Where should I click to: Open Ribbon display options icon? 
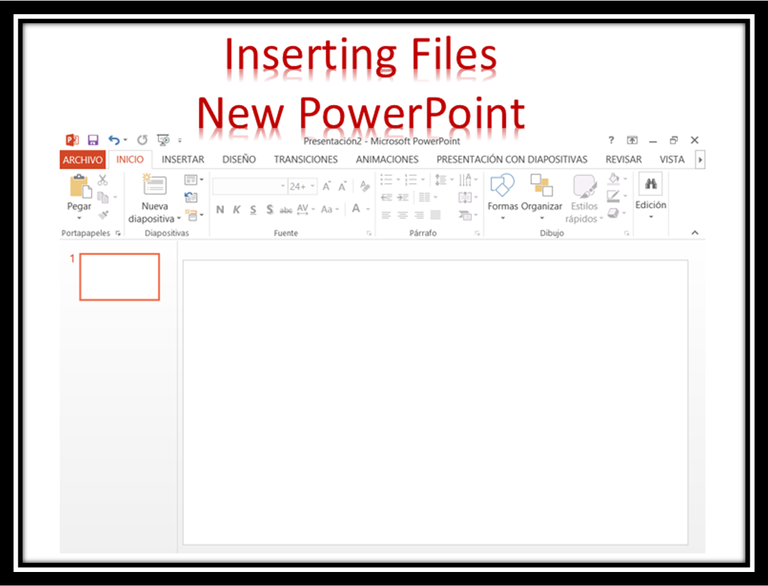point(632,141)
